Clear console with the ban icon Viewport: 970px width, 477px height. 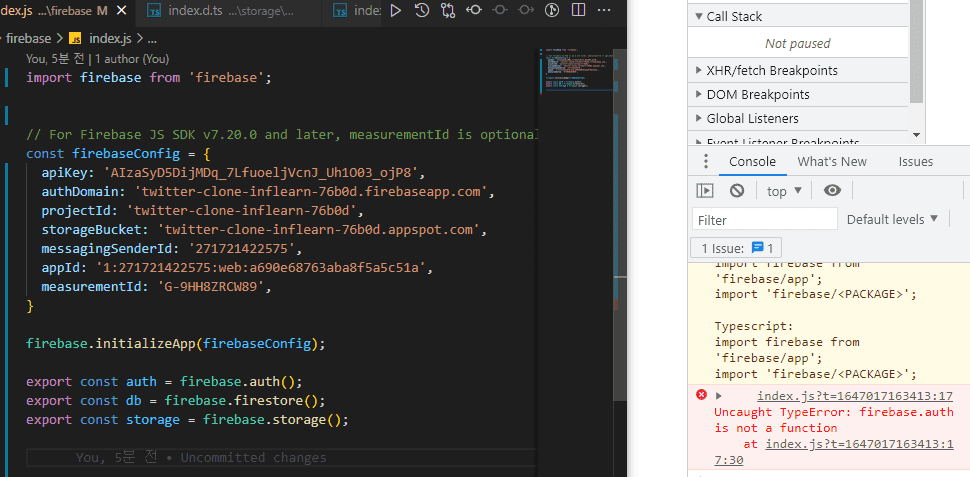(737, 191)
